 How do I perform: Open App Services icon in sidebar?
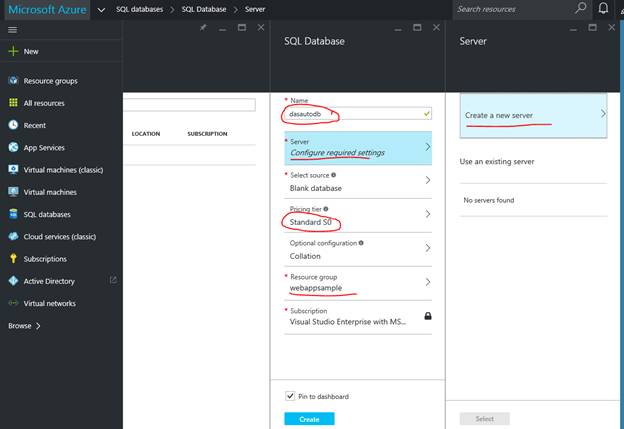pos(13,147)
